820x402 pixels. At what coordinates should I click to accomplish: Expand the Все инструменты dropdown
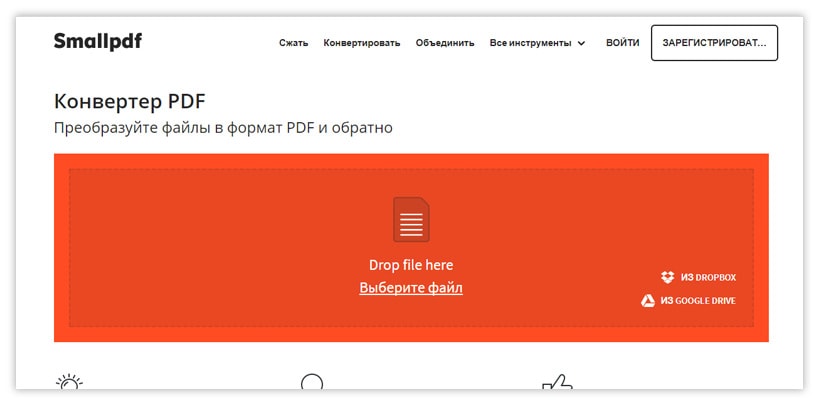[537, 43]
